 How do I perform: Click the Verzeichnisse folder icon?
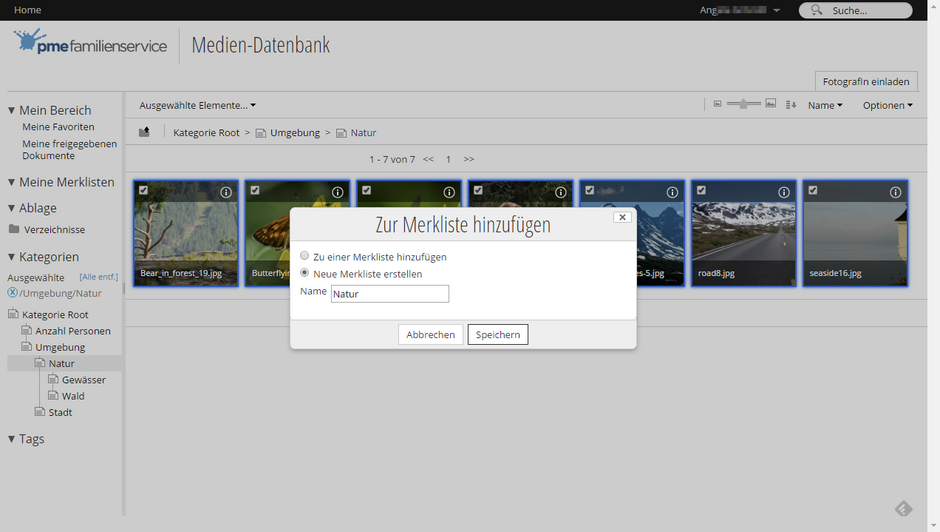(x=14, y=229)
